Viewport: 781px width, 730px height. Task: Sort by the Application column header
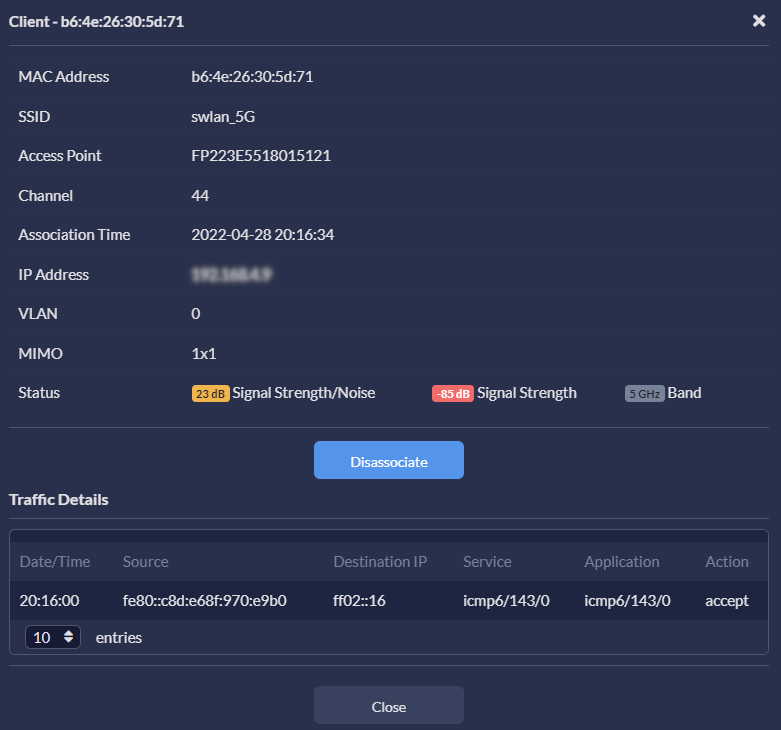click(x=622, y=562)
